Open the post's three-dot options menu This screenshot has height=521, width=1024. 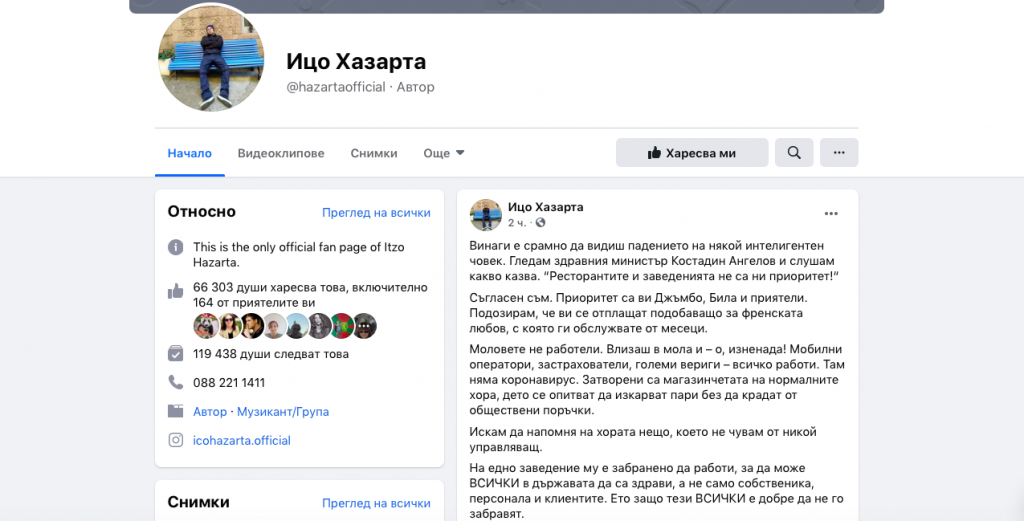(x=831, y=213)
